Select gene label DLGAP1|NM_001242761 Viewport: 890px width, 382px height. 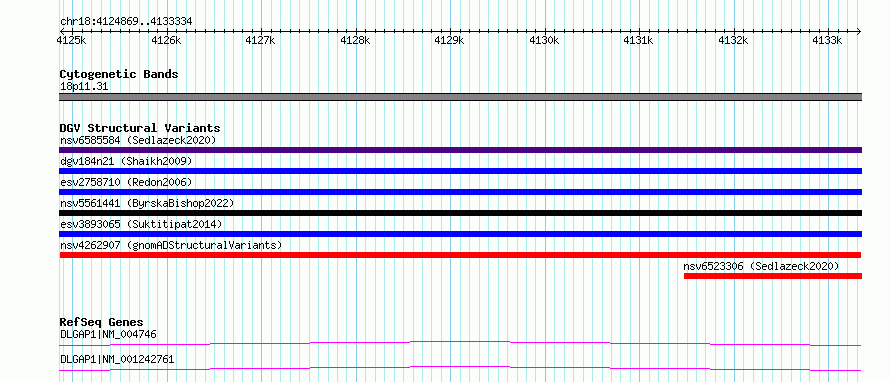tap(117, 359)
